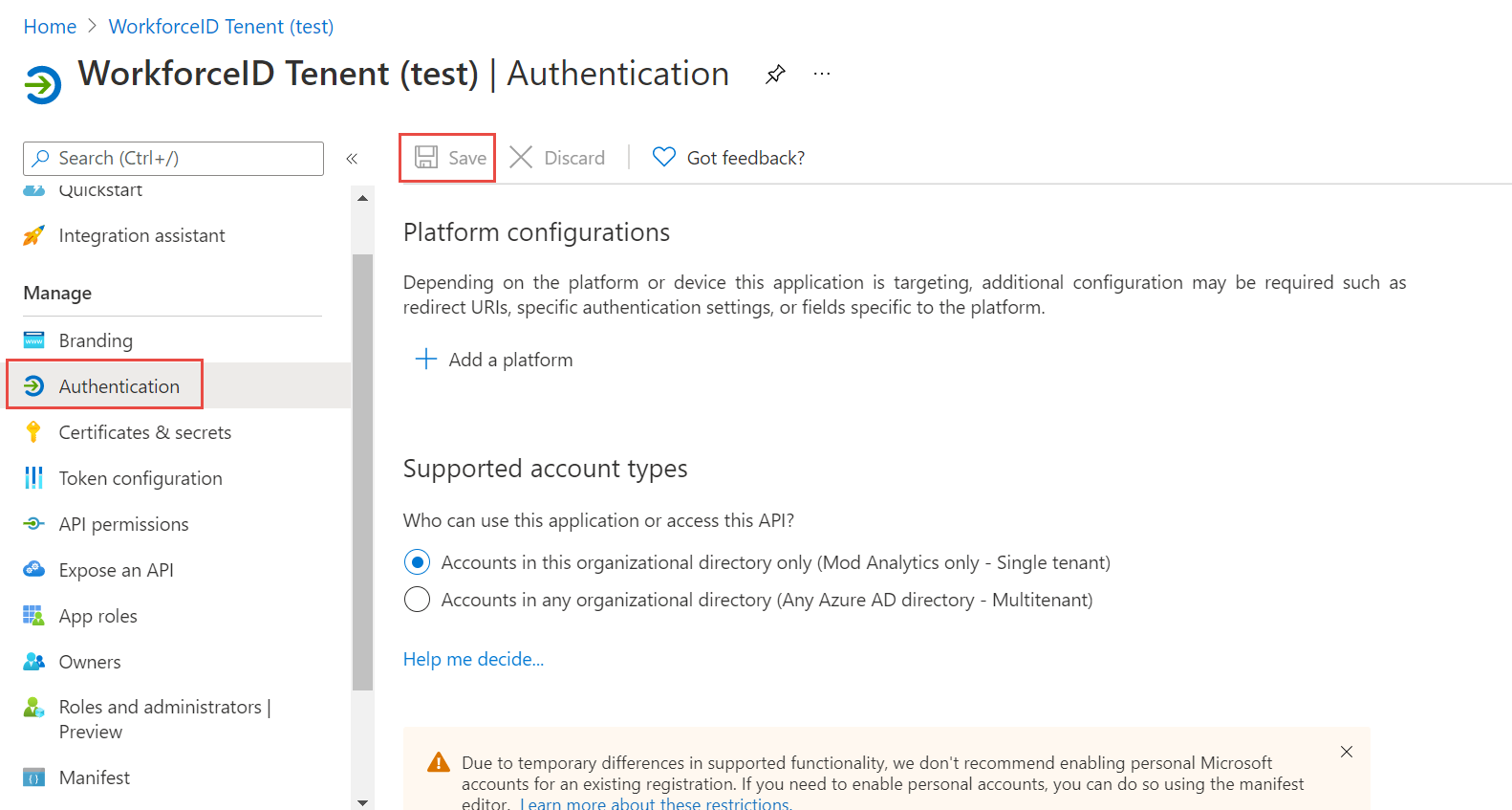
Task: Click Add a platform
Action: [x=494, y=360]
